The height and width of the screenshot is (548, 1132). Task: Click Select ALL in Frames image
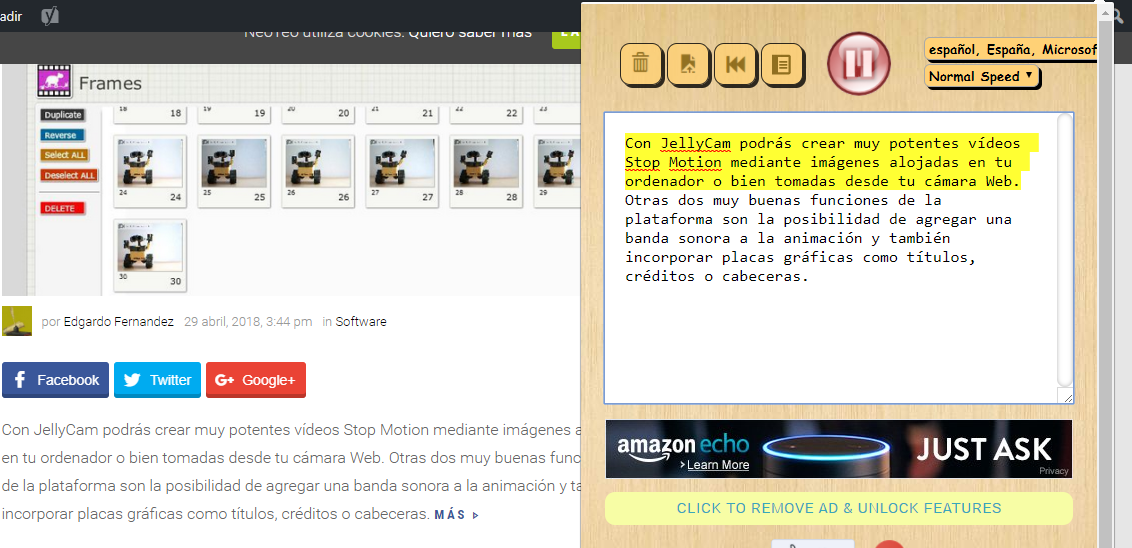[x=65, y=155]
